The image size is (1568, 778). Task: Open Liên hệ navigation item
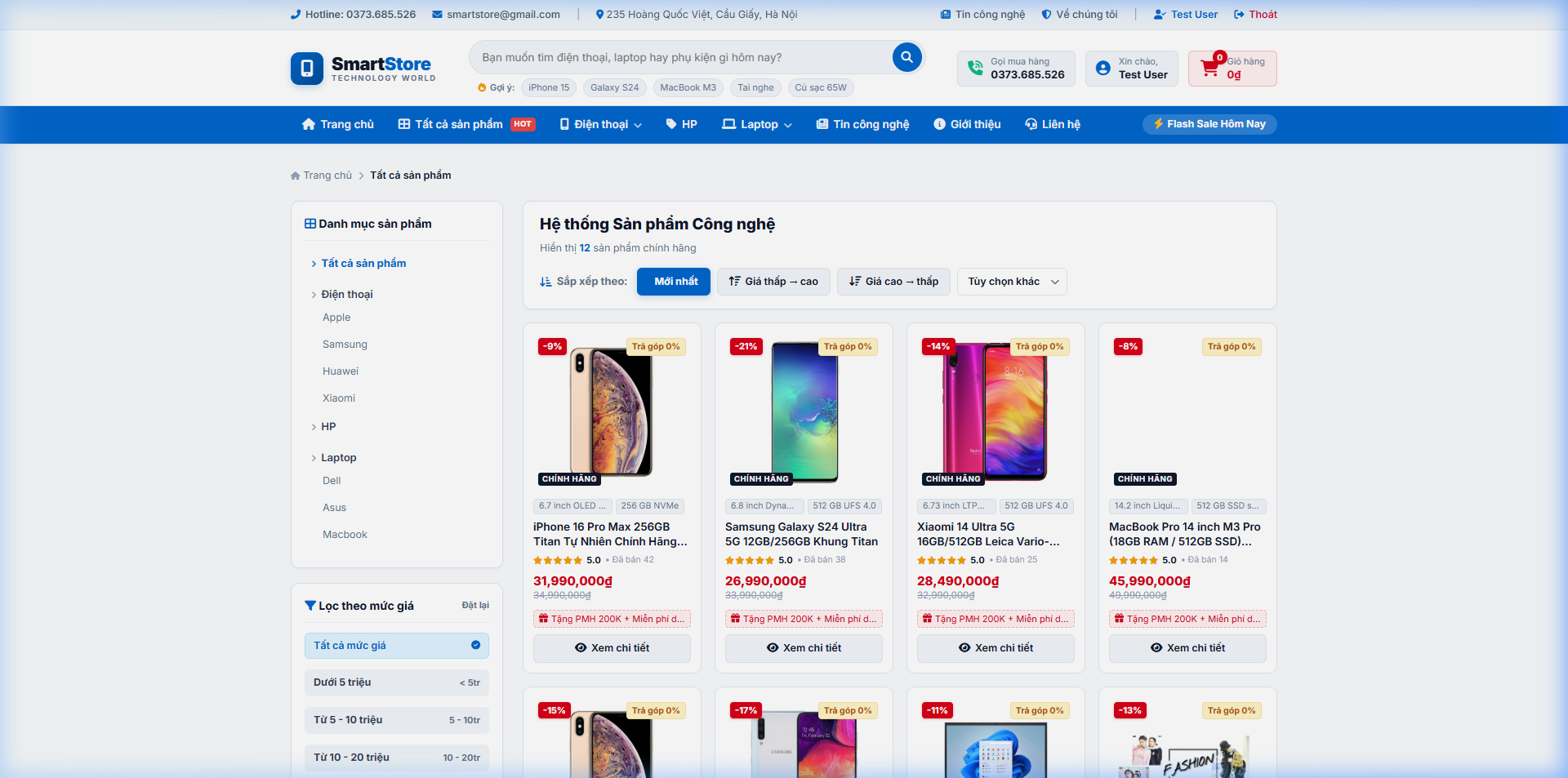pos(1053,125)
